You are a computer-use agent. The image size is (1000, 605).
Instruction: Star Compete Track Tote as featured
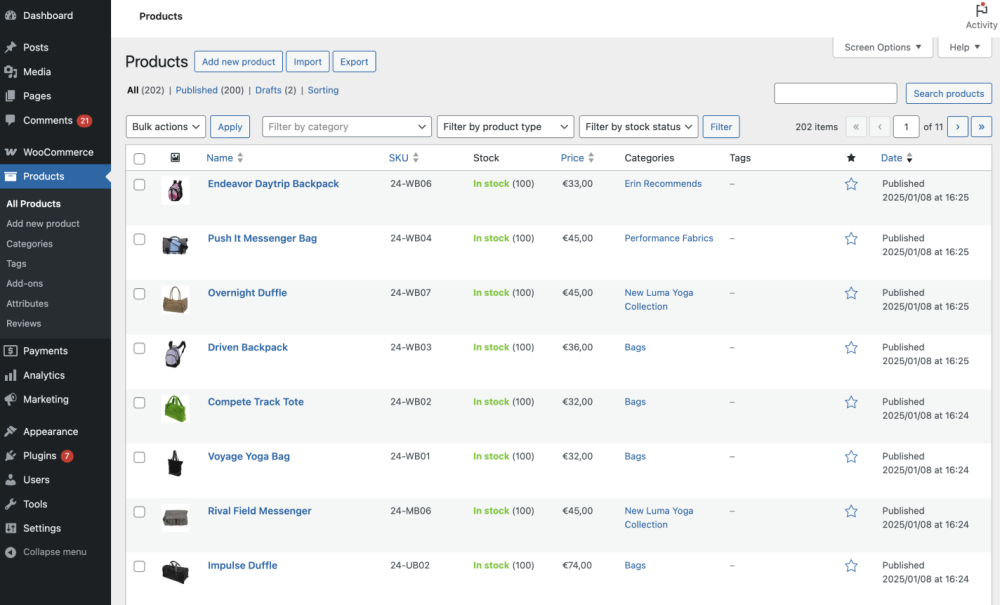(851, 402)
